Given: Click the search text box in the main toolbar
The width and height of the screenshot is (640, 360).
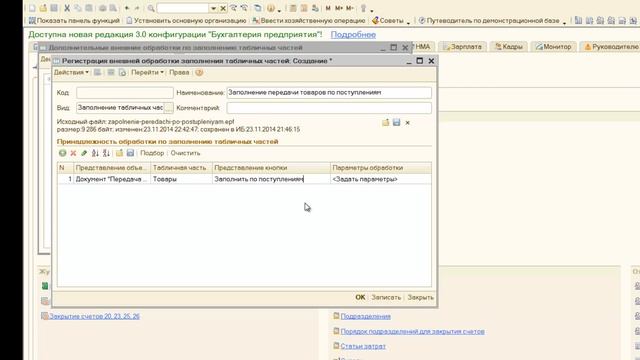Looking at the screenshot, I should pyautogui.click(x=183, y=8).
